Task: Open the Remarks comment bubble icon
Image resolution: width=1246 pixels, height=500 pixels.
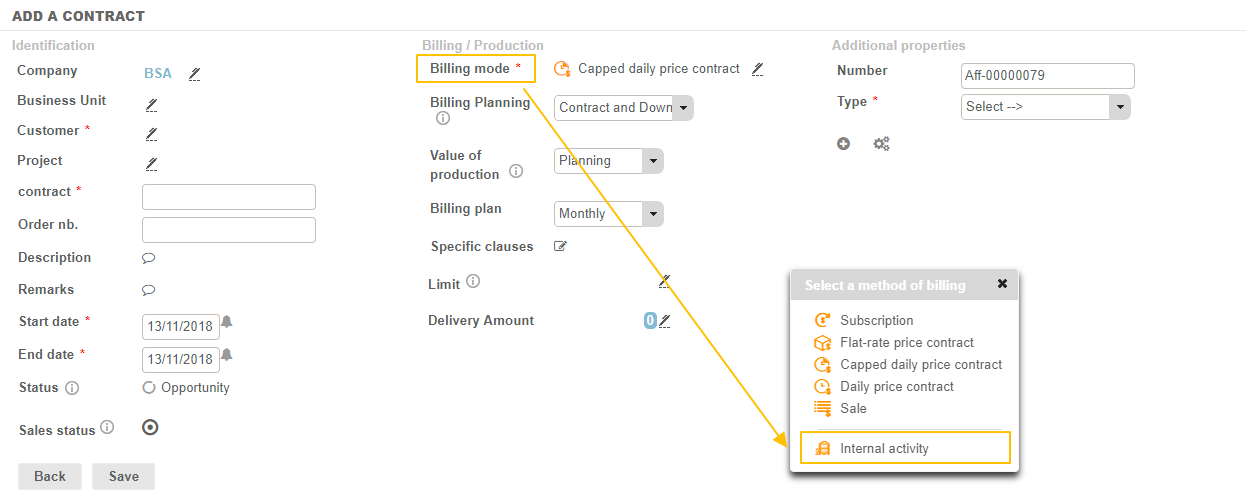Action: point(149,290)
